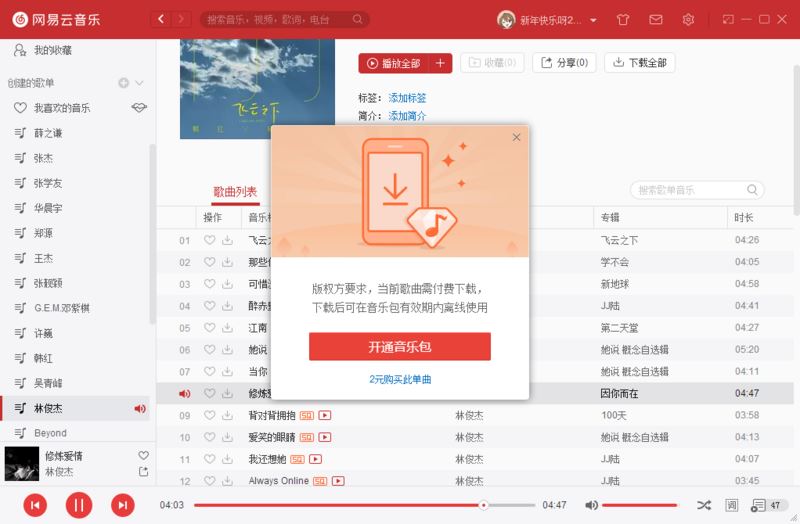
Task: Like the now-playing song 修炼爱情
Action: pyautogui.click(x=143, y=455)
